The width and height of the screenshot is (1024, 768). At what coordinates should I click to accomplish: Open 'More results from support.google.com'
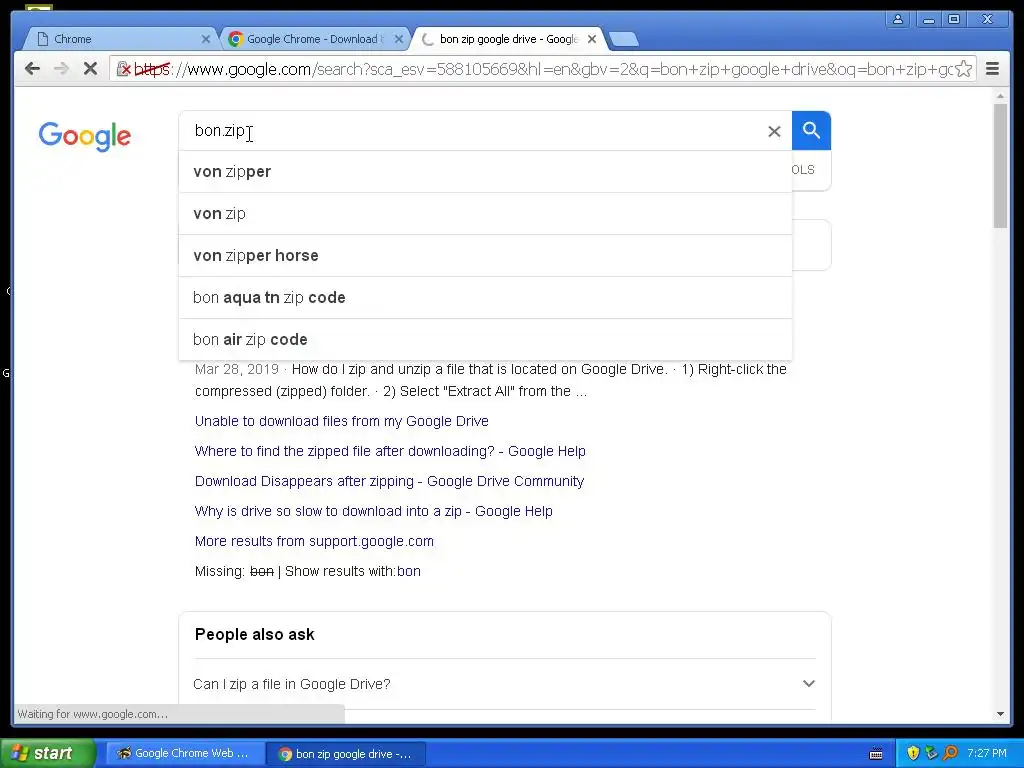314,541
